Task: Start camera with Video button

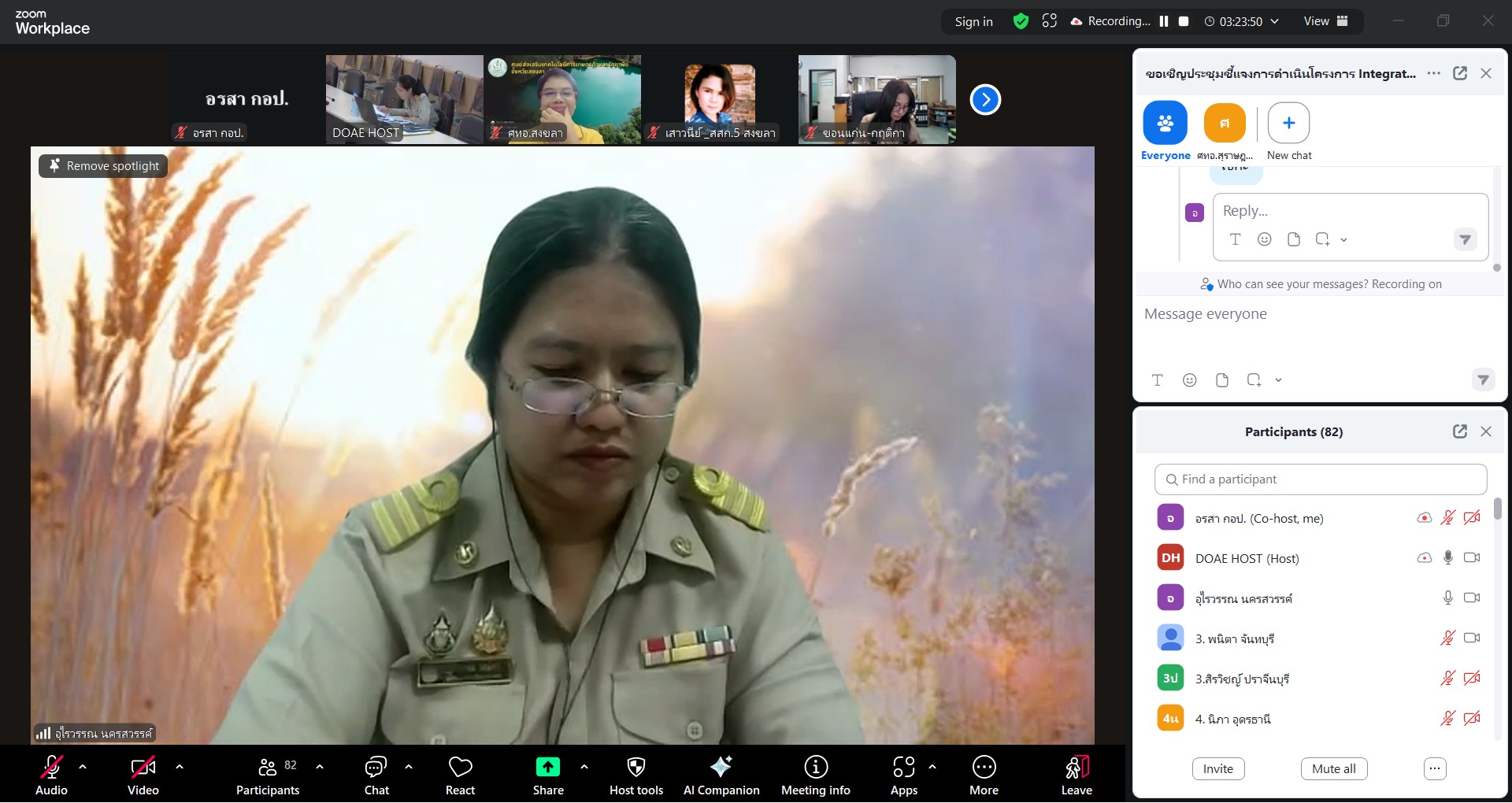Action: [143, 768]
